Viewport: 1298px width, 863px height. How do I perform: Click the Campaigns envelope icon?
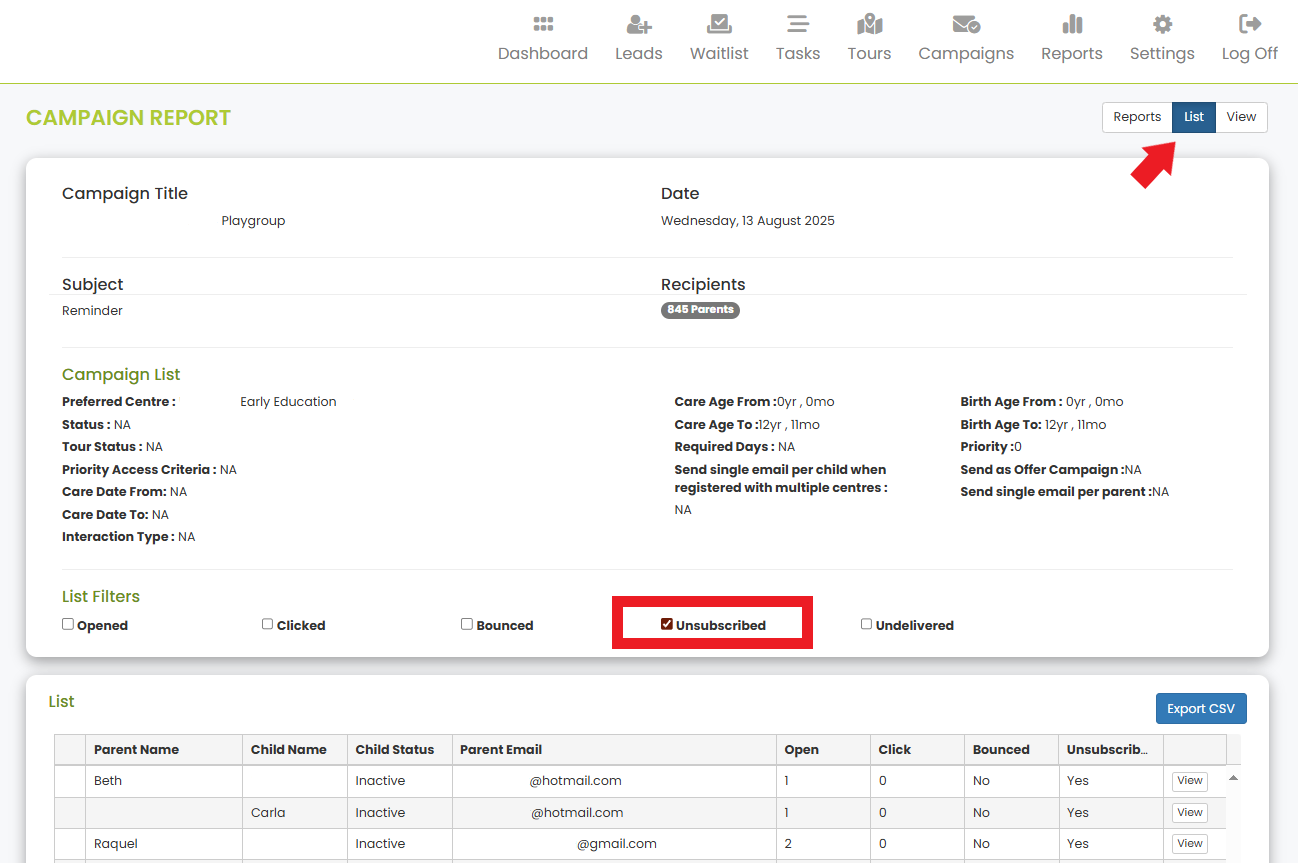(966, 24)
